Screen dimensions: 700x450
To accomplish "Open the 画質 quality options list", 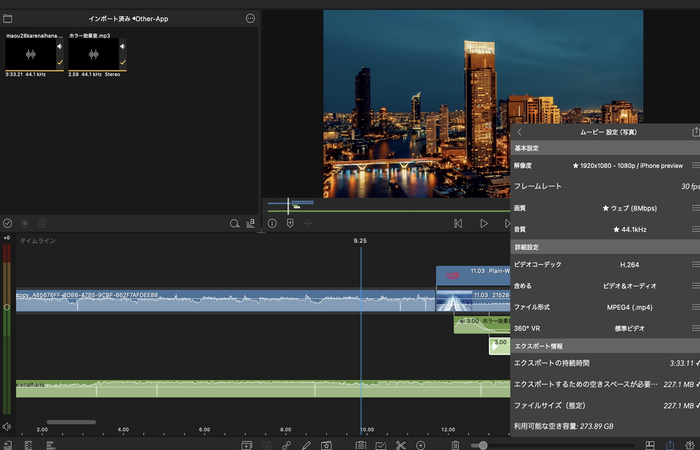I will 695,208.
